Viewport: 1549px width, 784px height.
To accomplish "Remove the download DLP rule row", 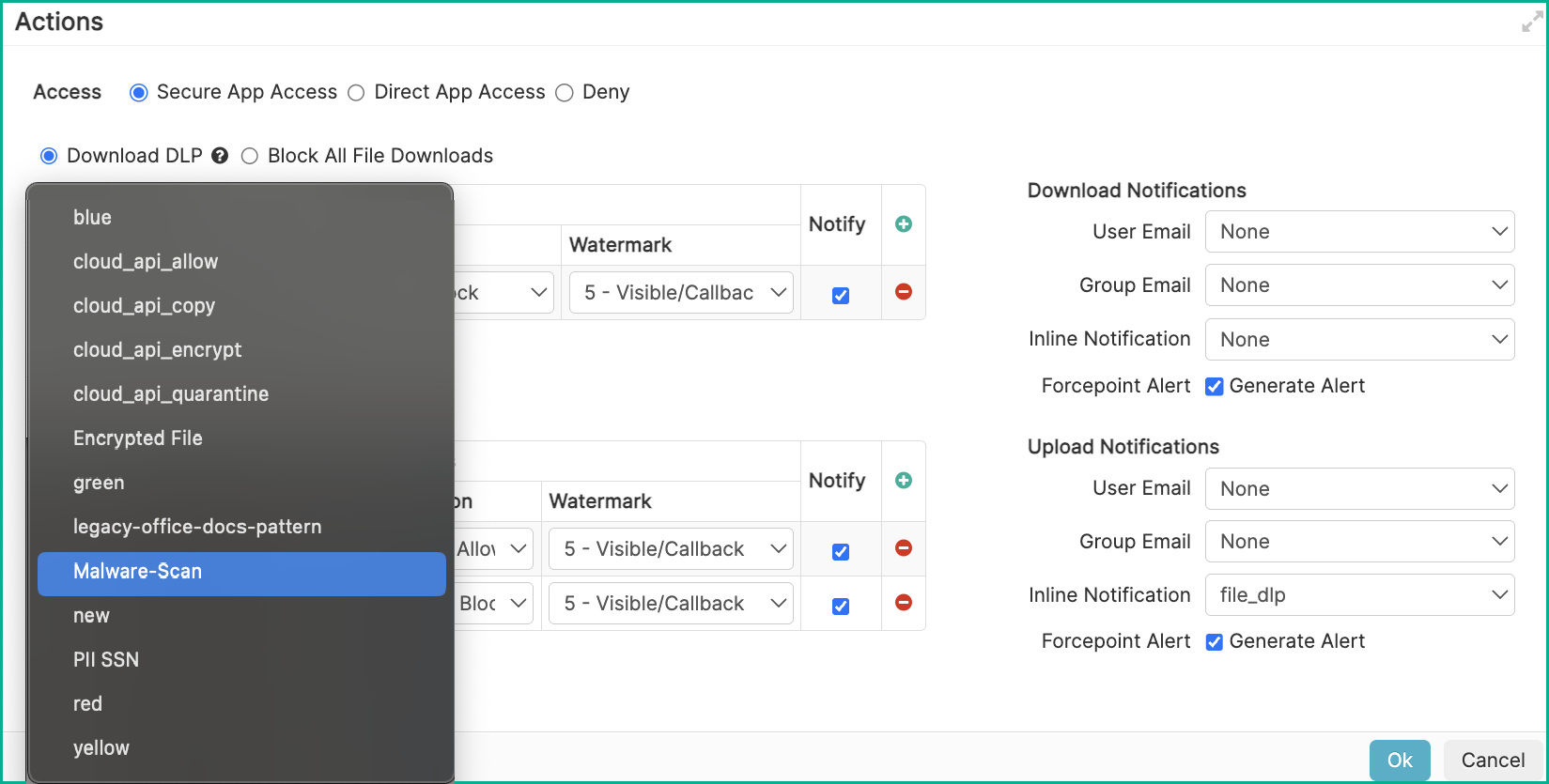I will tap(904, 292).
